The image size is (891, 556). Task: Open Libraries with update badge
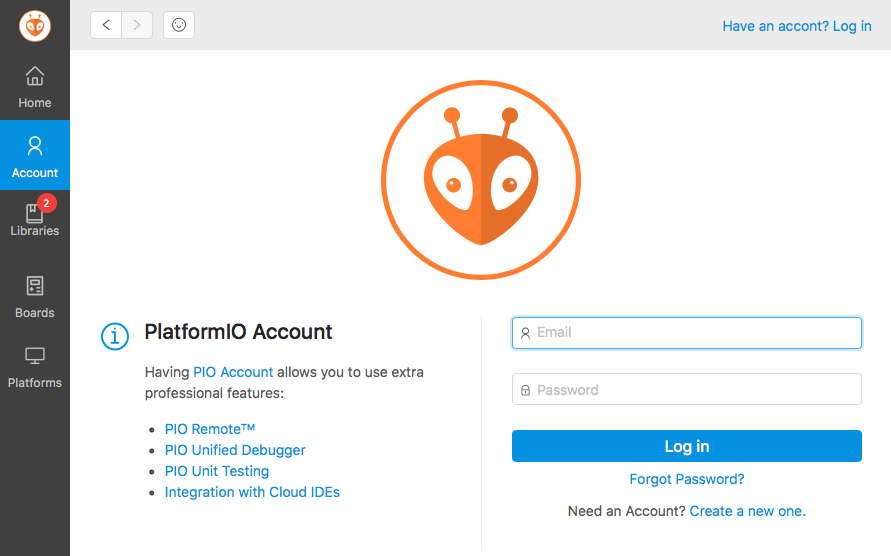(35, 217)
